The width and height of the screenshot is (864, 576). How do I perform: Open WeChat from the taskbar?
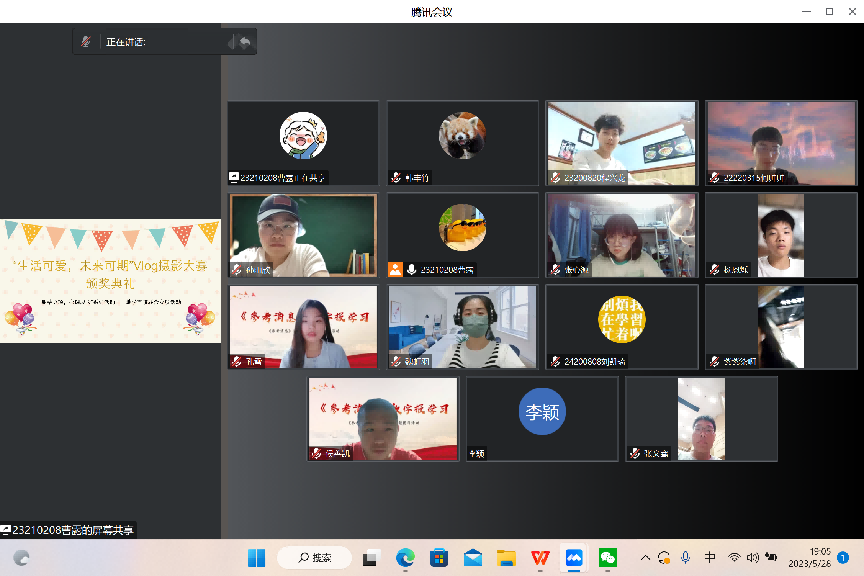click(608, 557)
